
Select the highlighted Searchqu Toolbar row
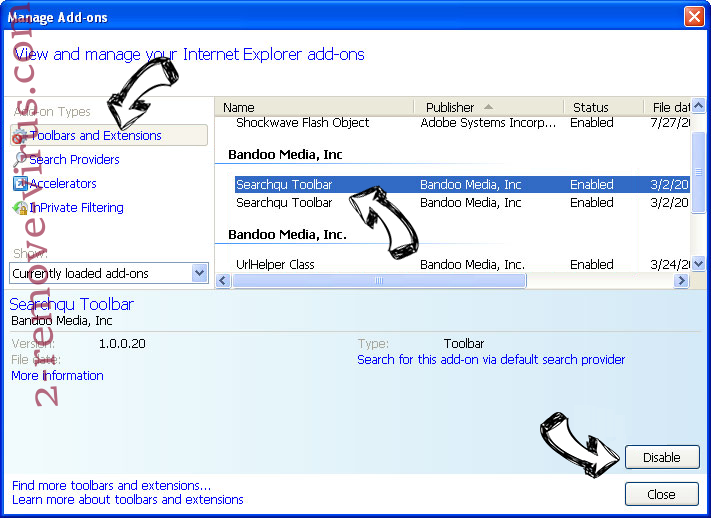point(463,185)
